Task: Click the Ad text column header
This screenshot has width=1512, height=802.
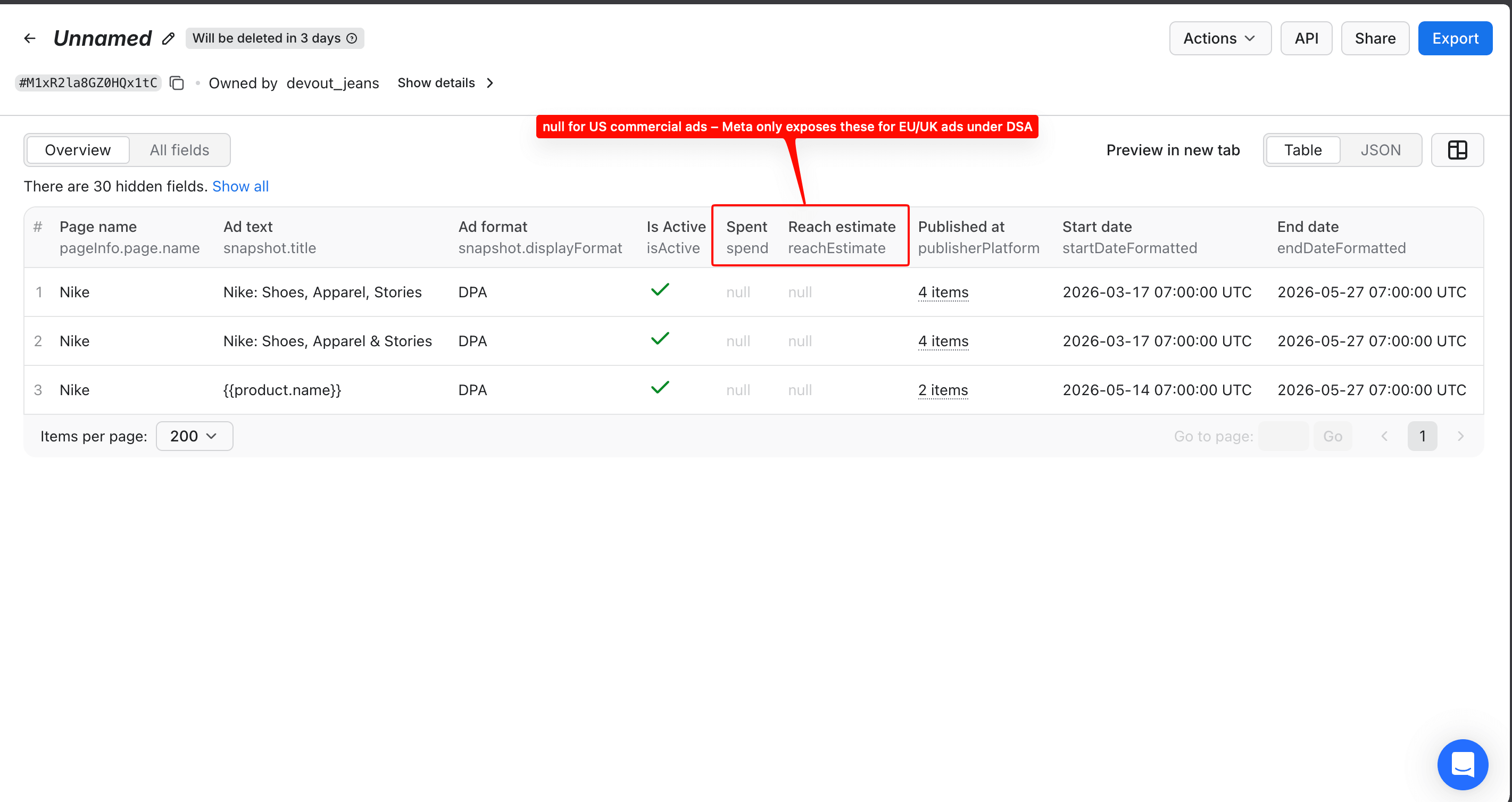Action: pos(269,237)
